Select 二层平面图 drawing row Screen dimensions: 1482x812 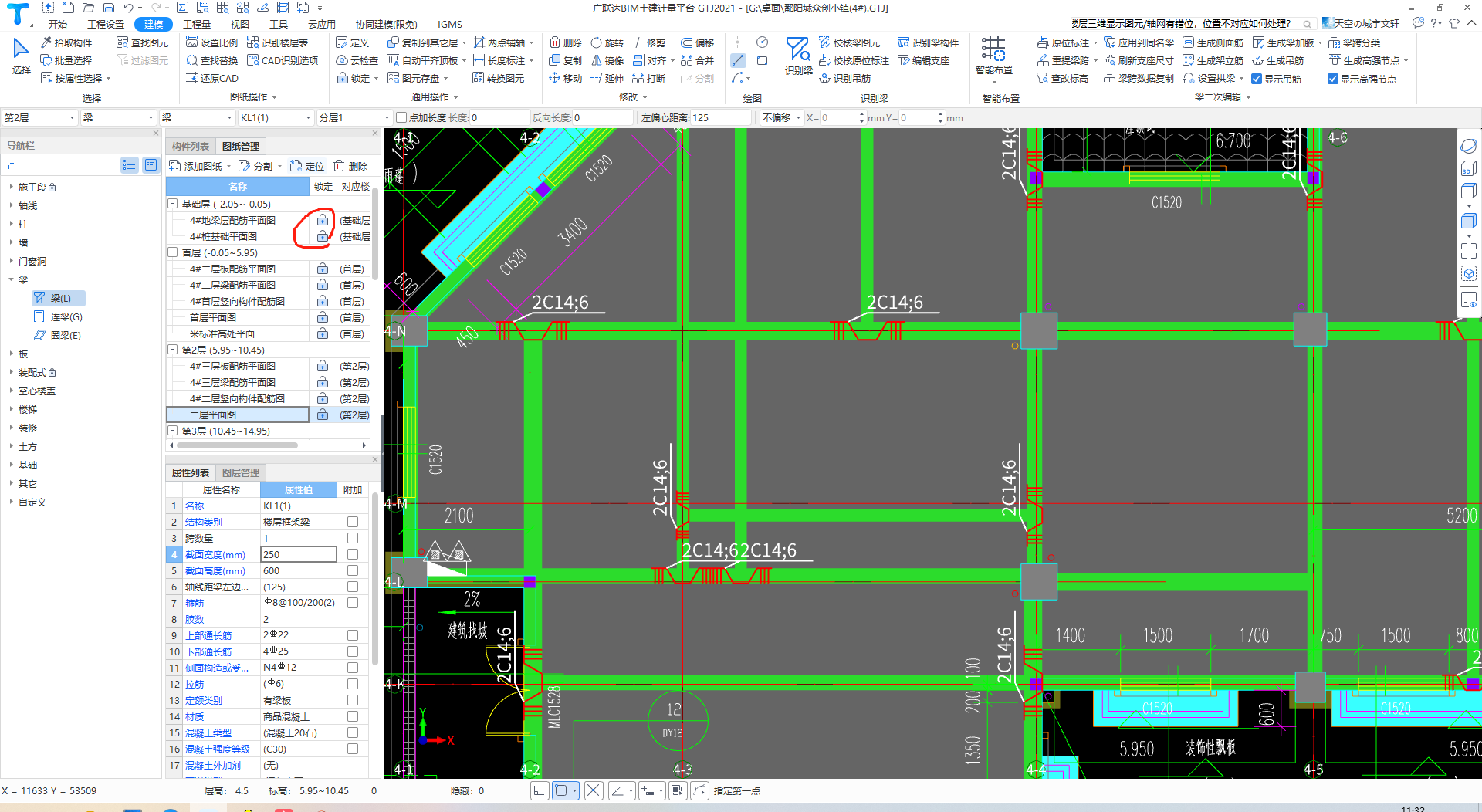coord(238,414)
